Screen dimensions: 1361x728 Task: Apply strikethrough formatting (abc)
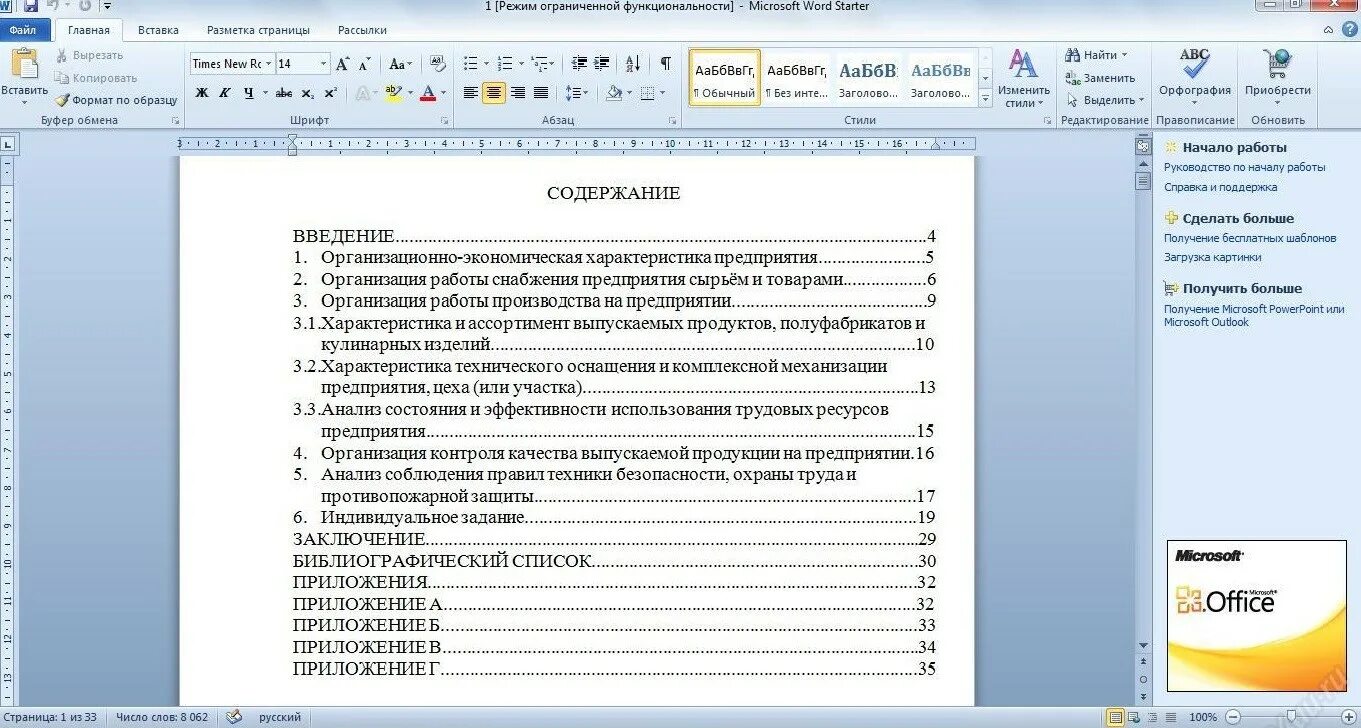284,93
